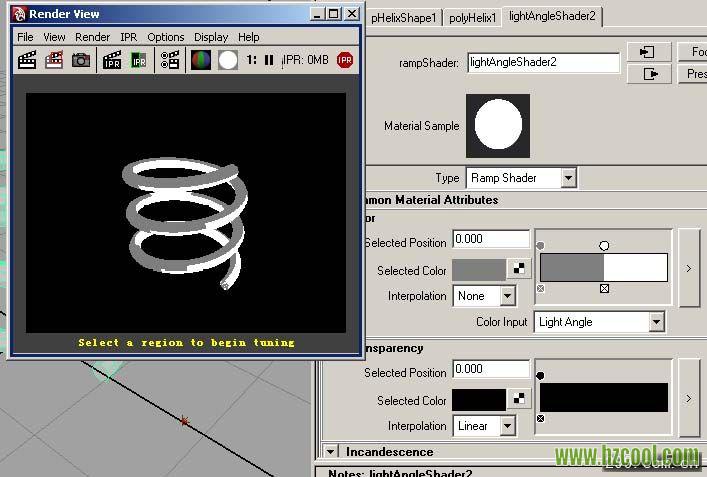The height and width of the screenshot is (477, 707).
Task: Click the RGB channels display icon
Action: (x=201, y=60)
